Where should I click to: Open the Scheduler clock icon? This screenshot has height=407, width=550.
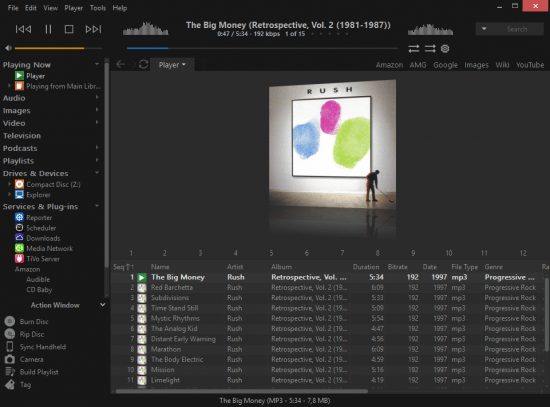pyautogui.click(x=19, y=228)
